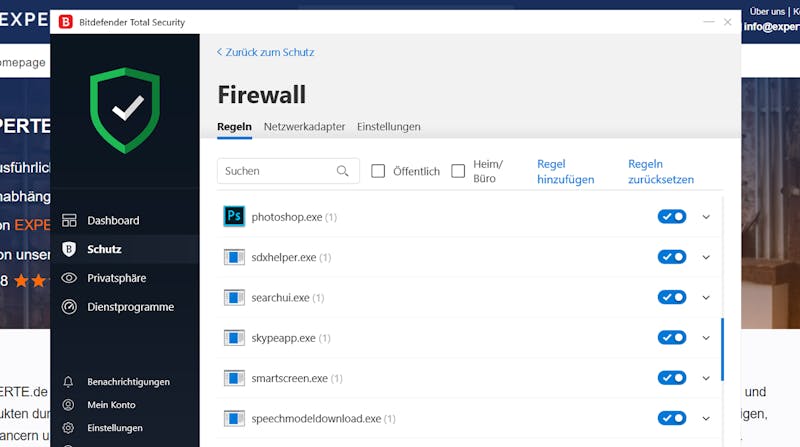Expand the speechmodeldownload.exe rule chevron
This screenshot has height=447, width=800.
click(706, 418)
